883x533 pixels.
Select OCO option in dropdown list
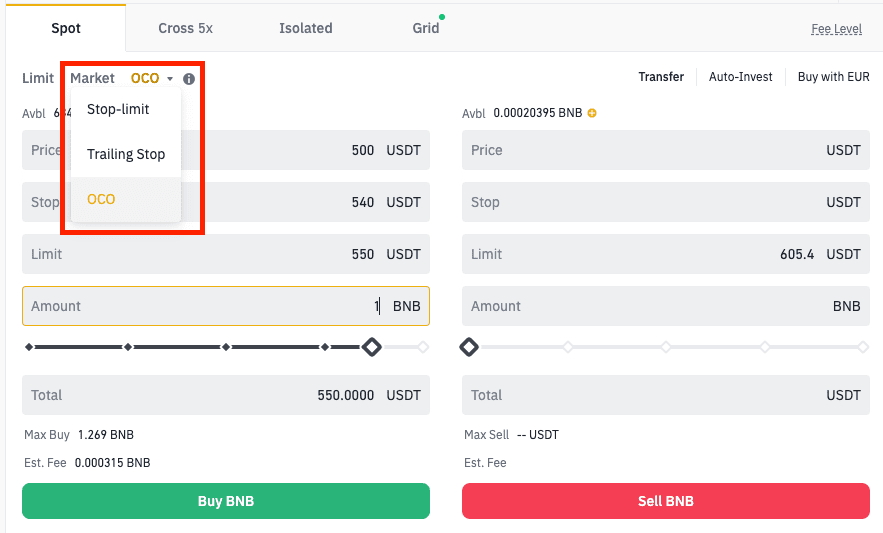coord(101,199)
